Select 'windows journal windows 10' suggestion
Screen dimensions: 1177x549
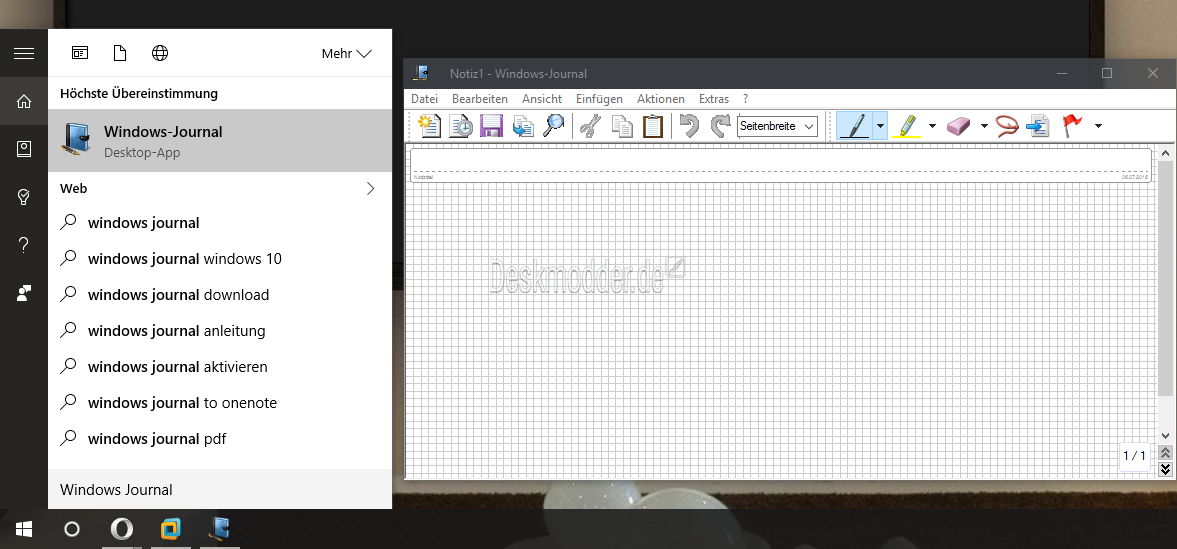pos(220,258)
